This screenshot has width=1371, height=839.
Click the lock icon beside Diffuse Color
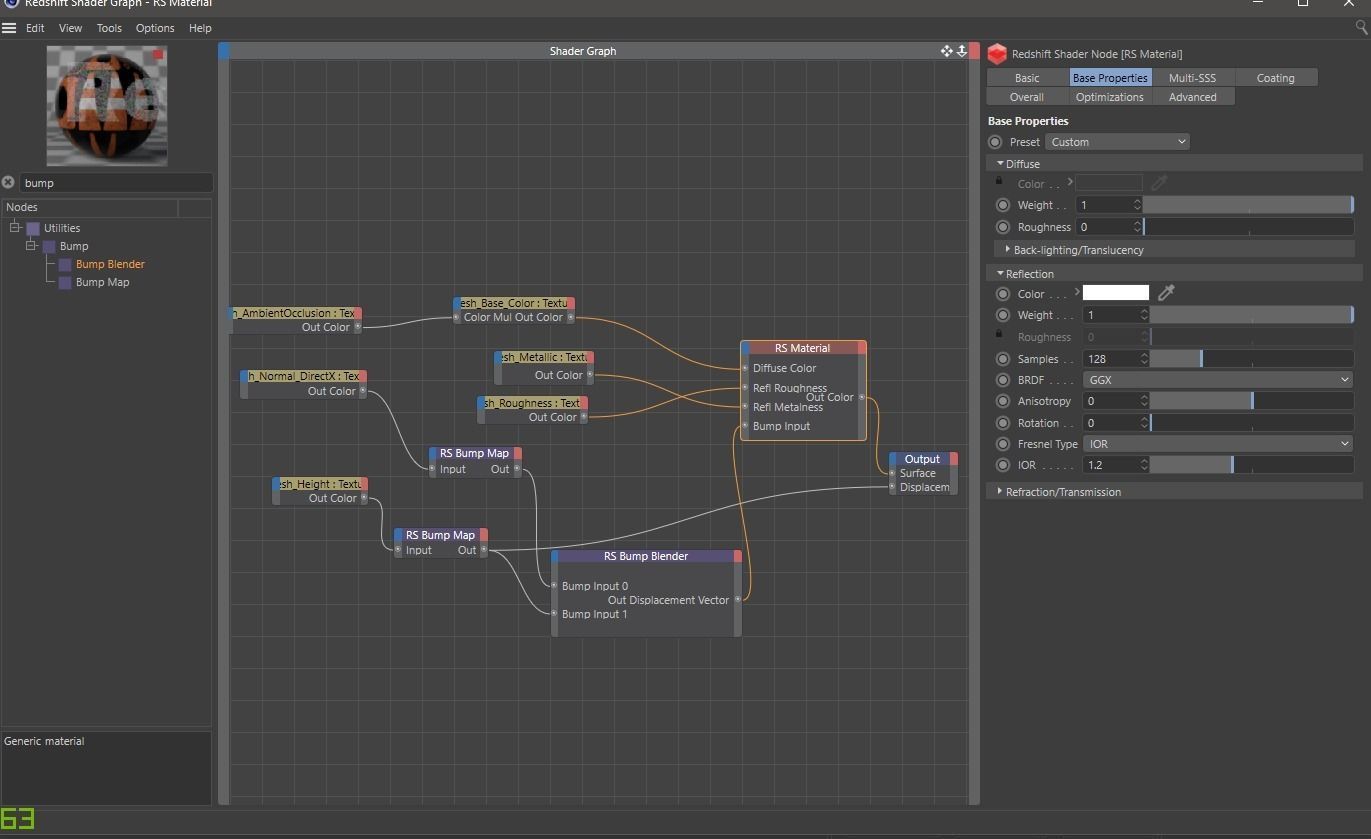[x=999, y=181]
